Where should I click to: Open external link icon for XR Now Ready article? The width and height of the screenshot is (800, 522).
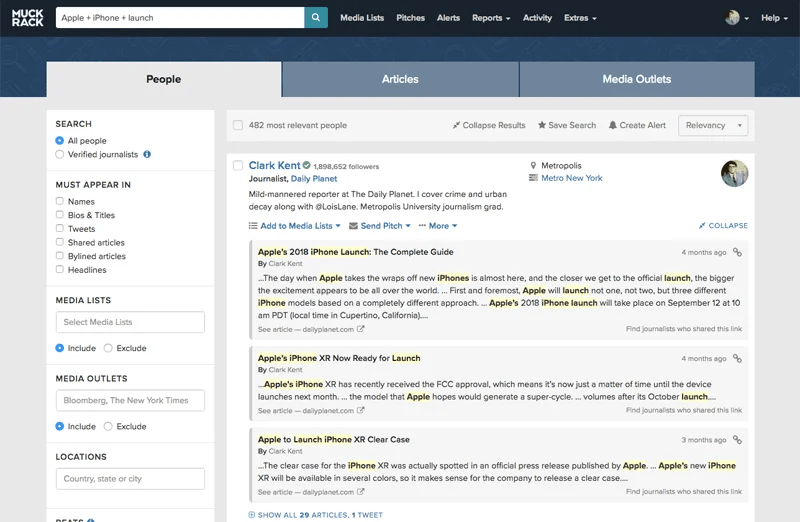[x=361, y=410]
